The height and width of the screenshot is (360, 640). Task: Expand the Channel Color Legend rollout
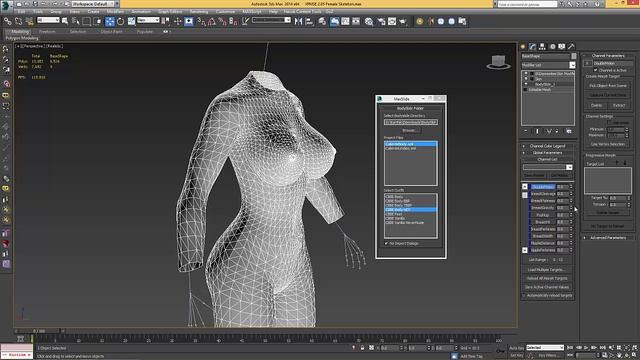(x=547, y=146)
